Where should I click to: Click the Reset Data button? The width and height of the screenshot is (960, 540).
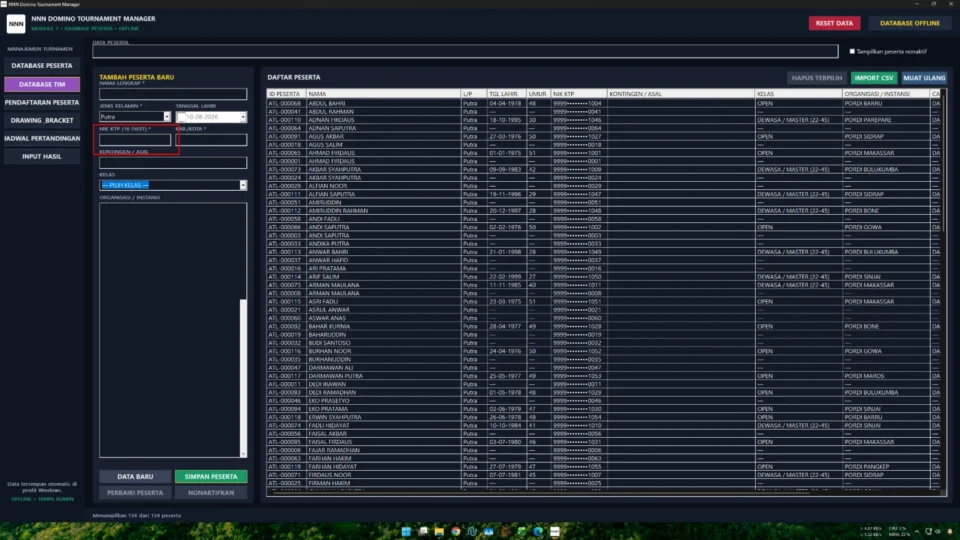834,23
